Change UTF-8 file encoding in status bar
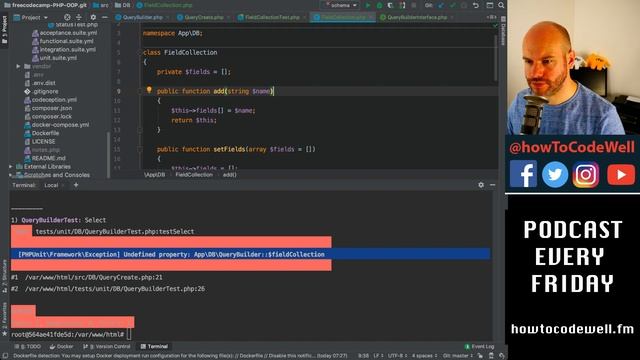This screenshot has width=640, height=360. pos(398,356)
